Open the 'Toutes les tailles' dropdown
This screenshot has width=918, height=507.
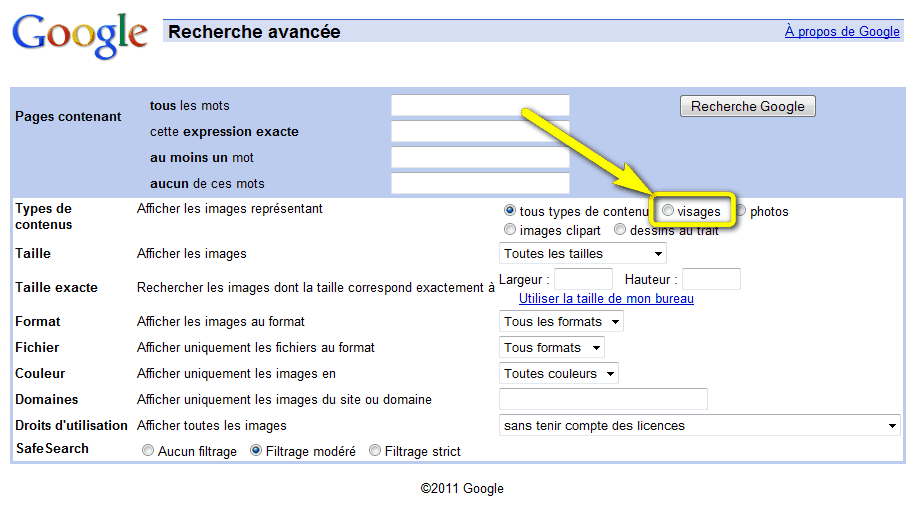(x=583, y=254)
